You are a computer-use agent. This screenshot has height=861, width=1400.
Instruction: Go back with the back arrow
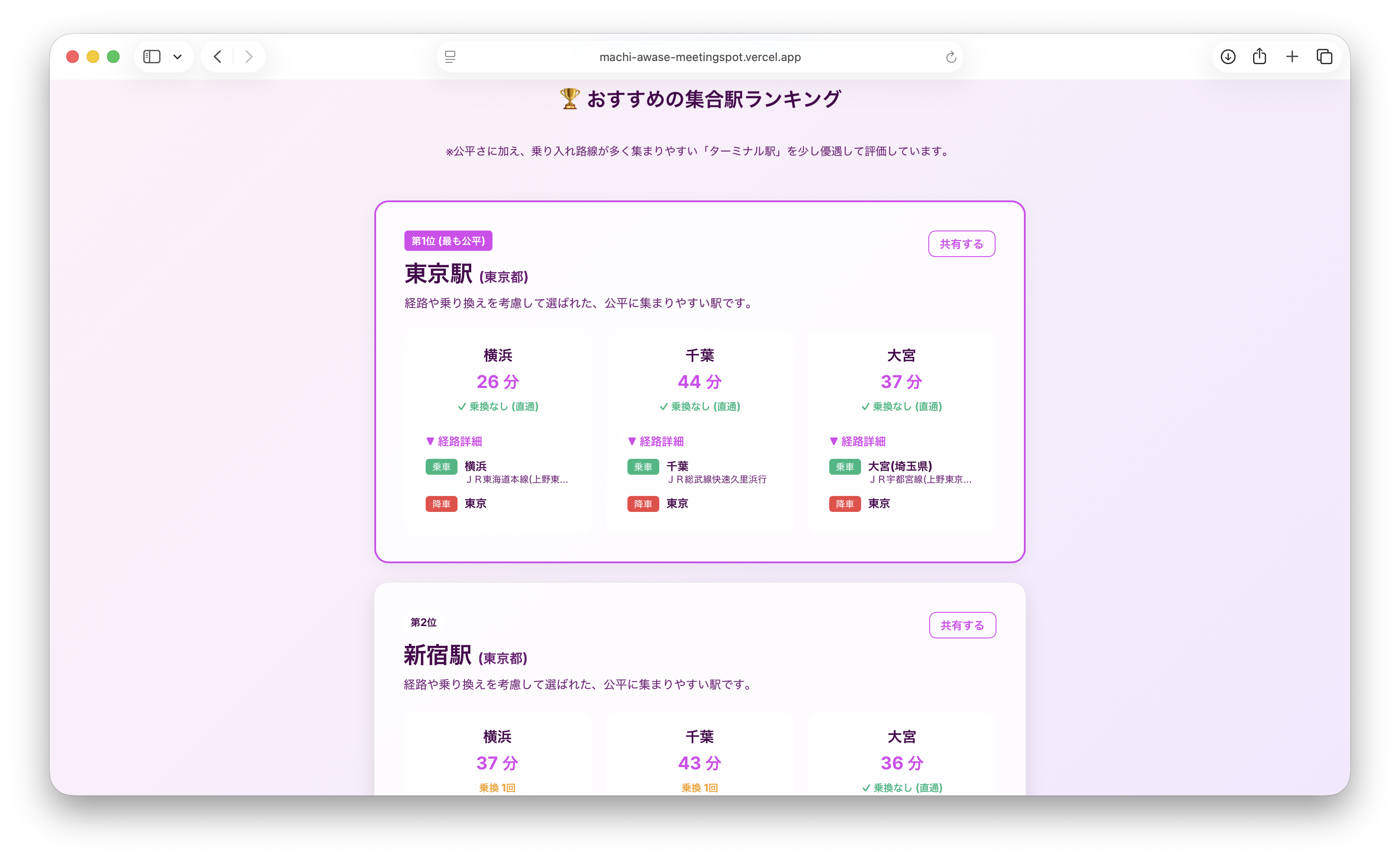(x=218, y=56)
